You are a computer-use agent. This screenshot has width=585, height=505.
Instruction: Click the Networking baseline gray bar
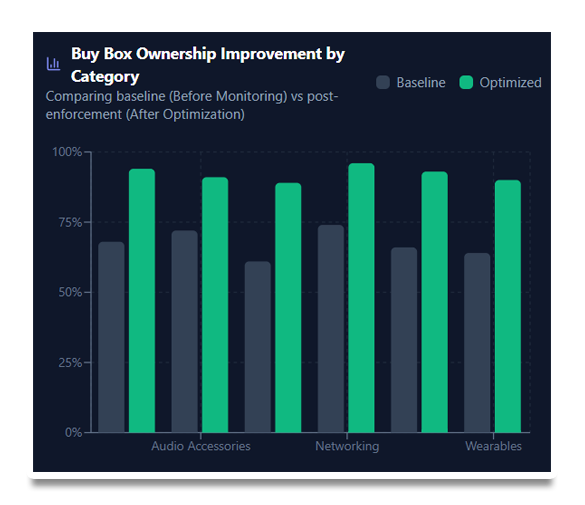331,329
